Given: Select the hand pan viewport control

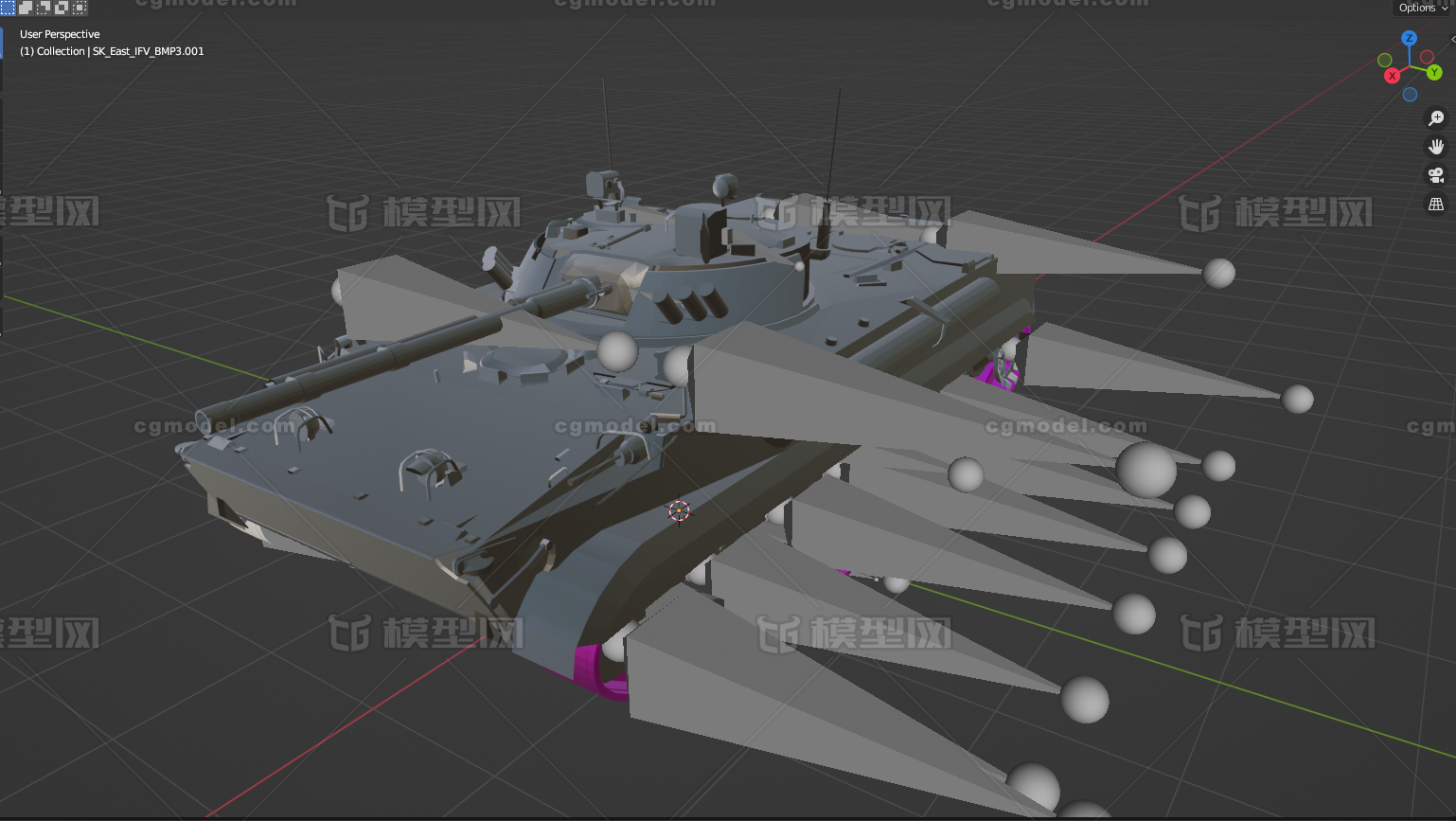Looking at the screenshot, I should [1436, 146].
